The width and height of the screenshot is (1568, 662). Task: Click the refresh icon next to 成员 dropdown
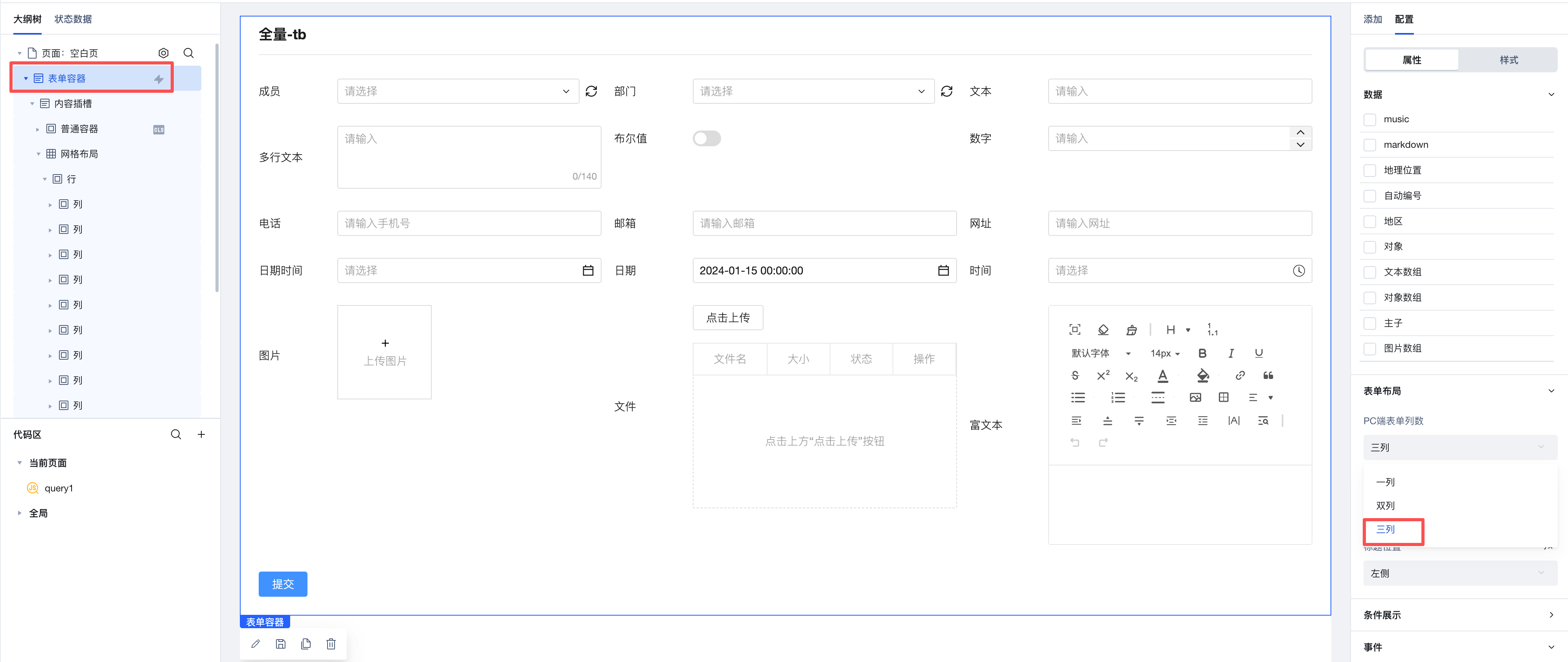click(x=591, y=91)
